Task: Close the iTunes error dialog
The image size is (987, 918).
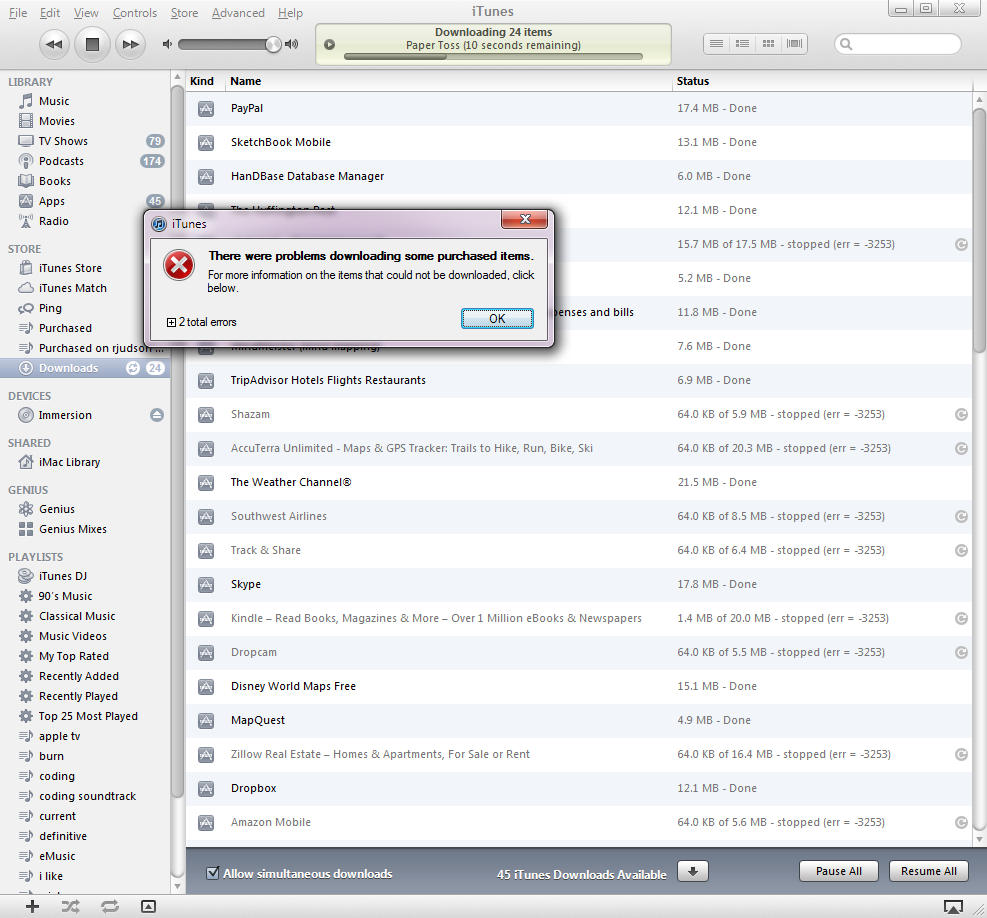Action: (524, 219)
